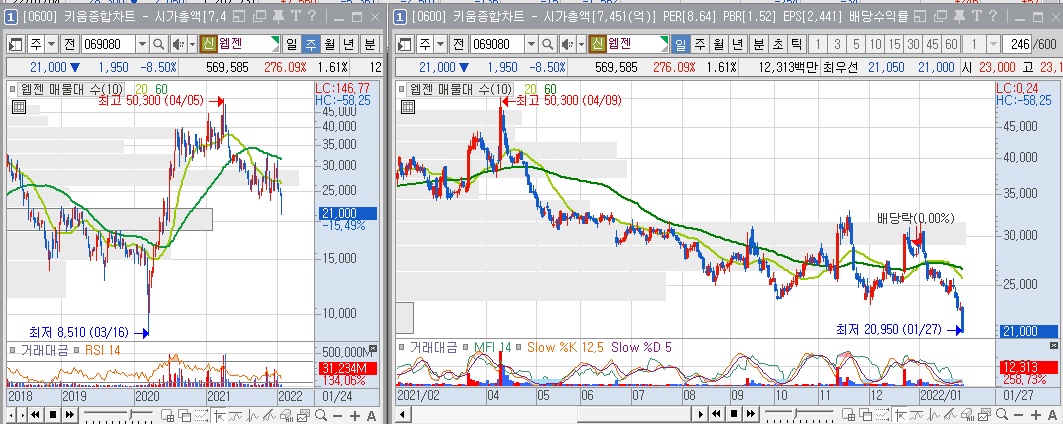
Task: Select 주 weekly period in right chart
Action: click(x=700, y=45)
